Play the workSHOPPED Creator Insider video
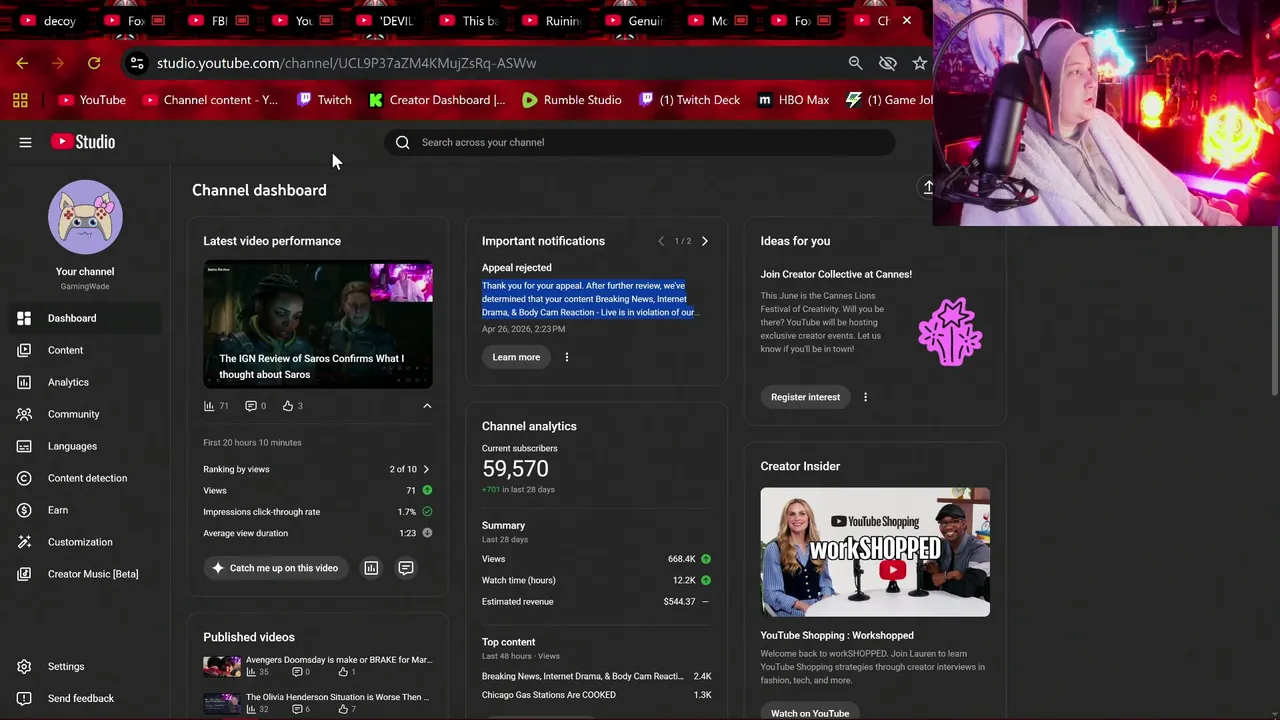The height and width of the screenshot is (720, 1280). (875, 552)
